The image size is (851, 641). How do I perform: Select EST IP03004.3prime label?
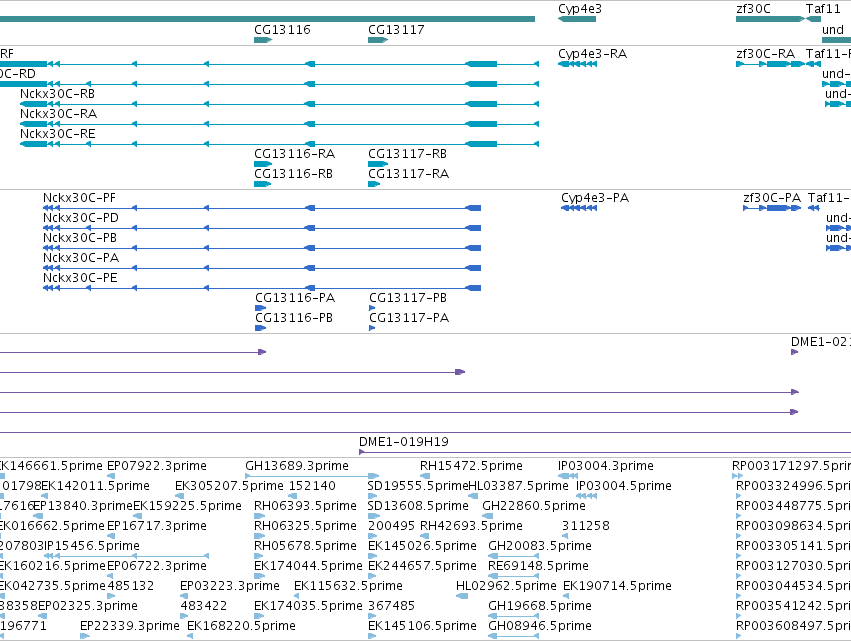pos(606,466)
